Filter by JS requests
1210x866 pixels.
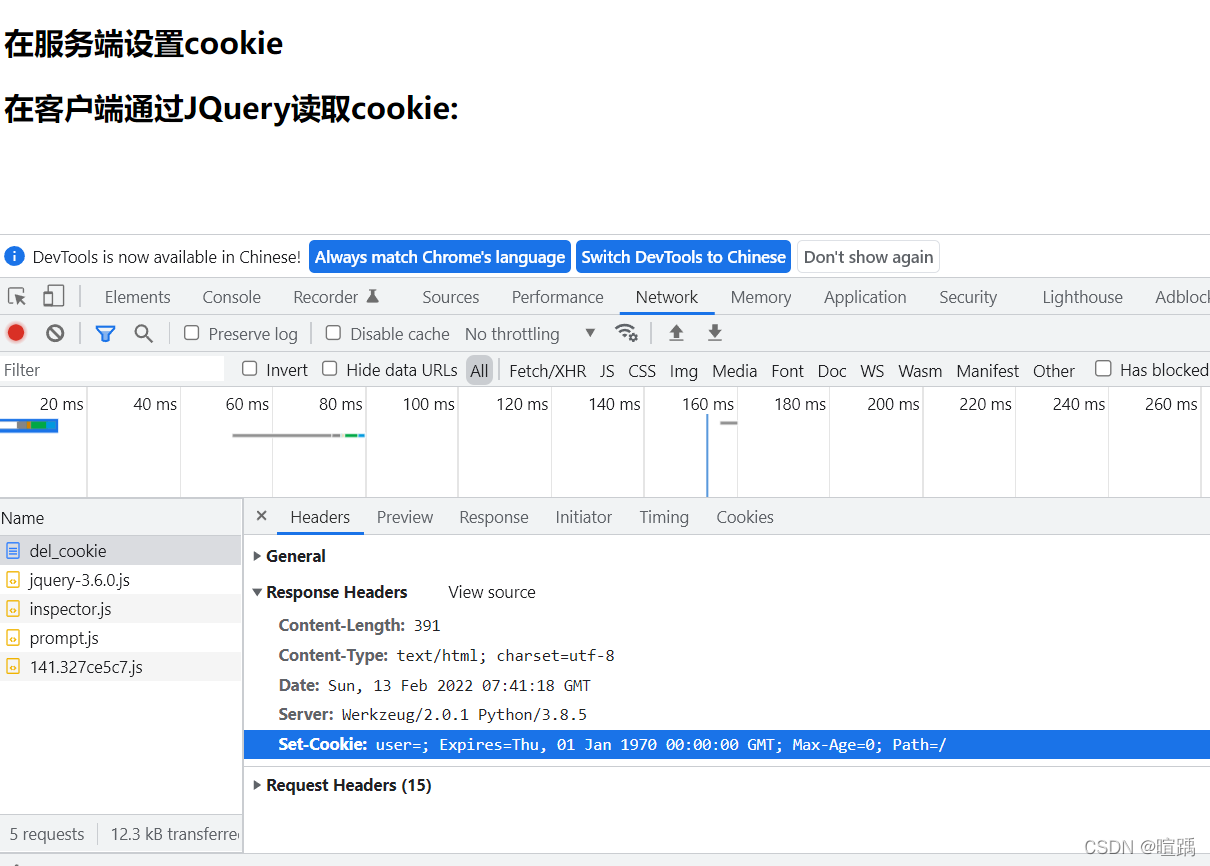pos(607,370)
